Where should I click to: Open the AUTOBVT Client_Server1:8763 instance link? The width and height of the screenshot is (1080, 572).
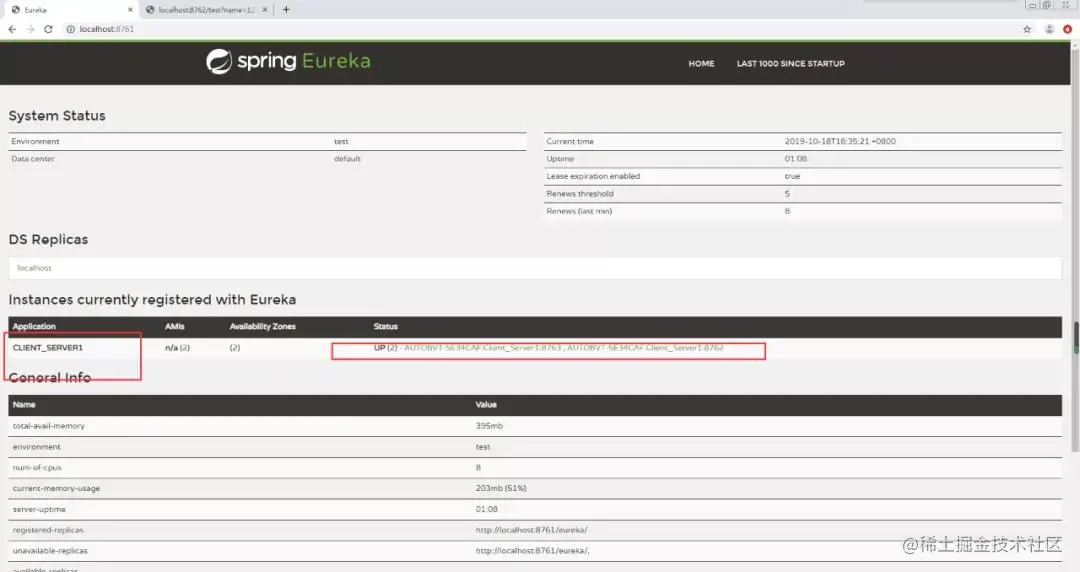point(483,347)
